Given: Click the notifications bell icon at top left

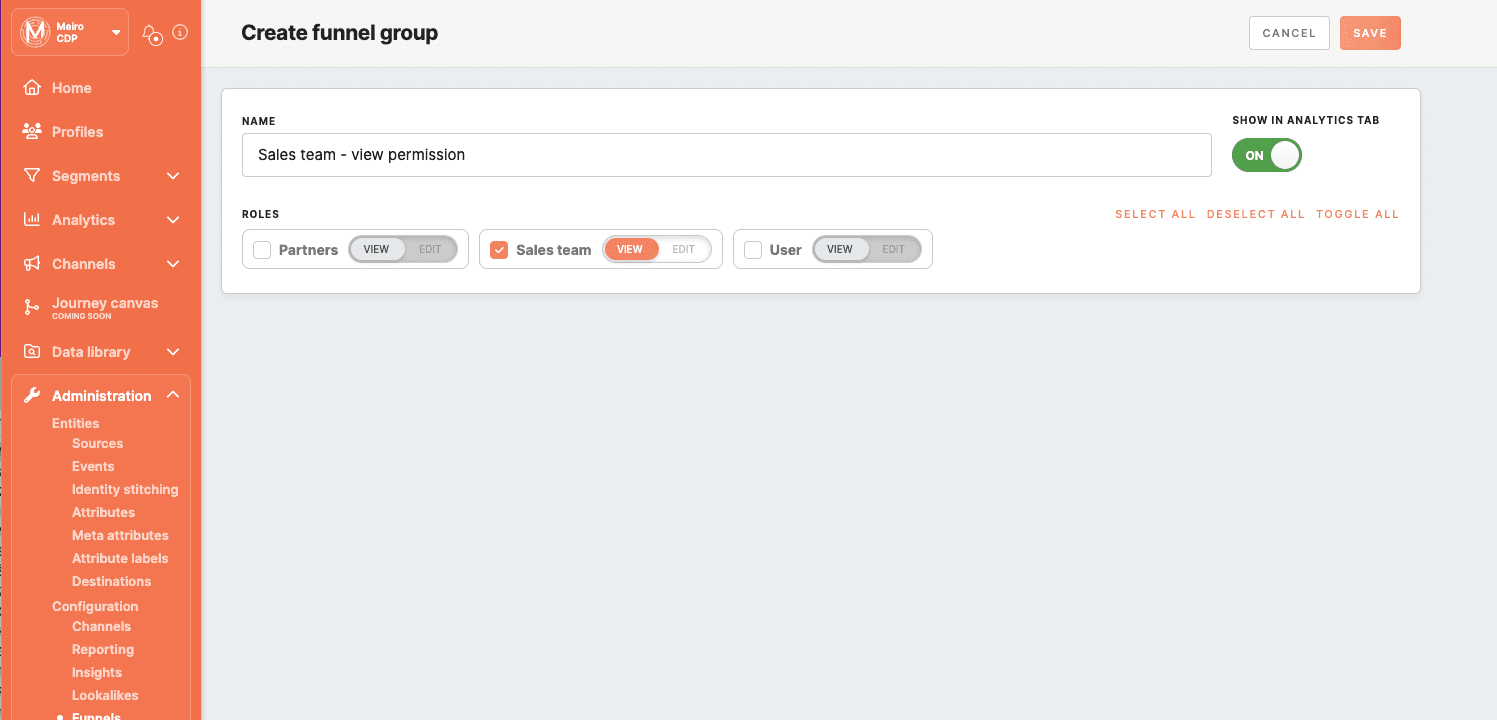Looking at the screenshot, I should pos(152,33).
